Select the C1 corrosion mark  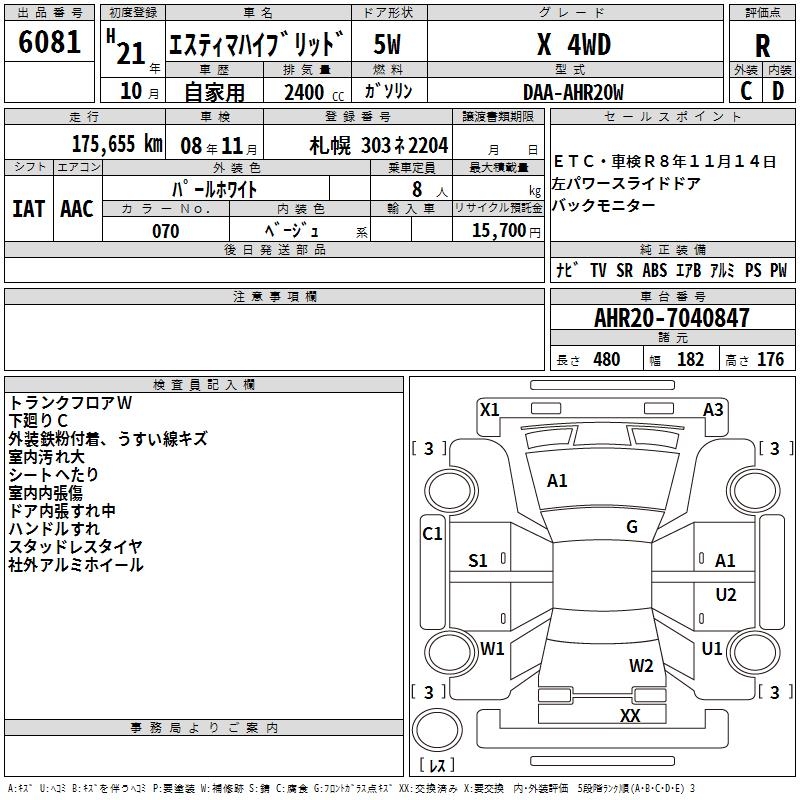433,534
